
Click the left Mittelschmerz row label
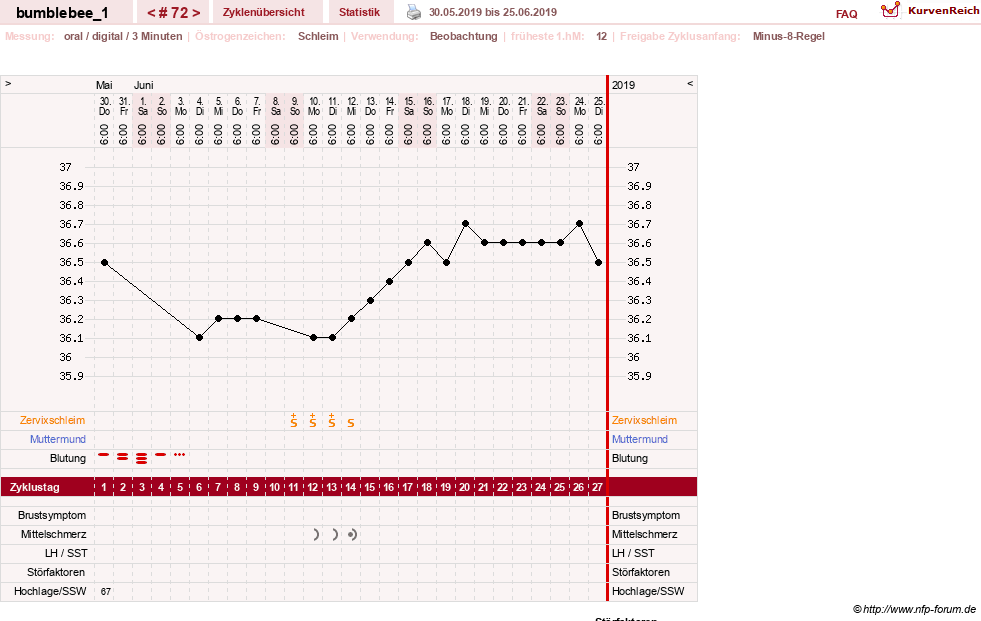click(53, 534)
